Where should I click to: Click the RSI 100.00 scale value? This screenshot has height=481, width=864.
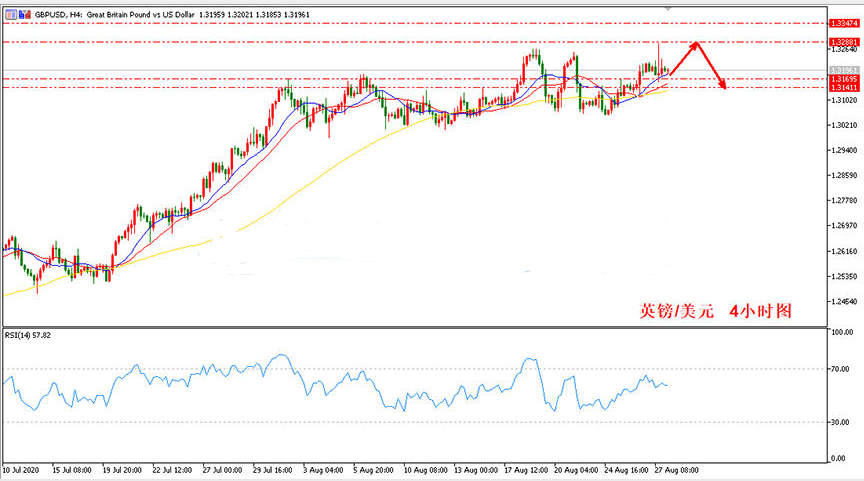pos(843,332)
